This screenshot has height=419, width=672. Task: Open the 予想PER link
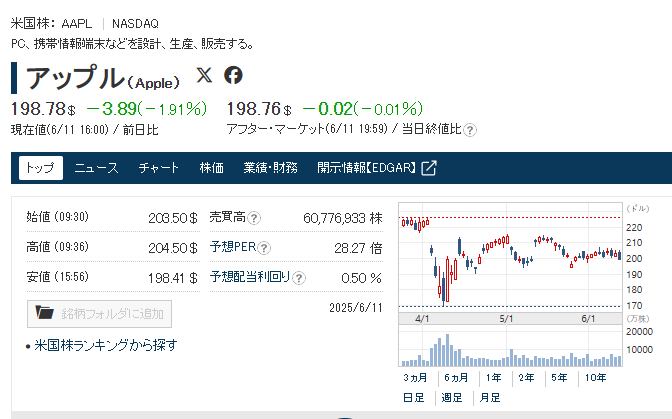(233, 247)
